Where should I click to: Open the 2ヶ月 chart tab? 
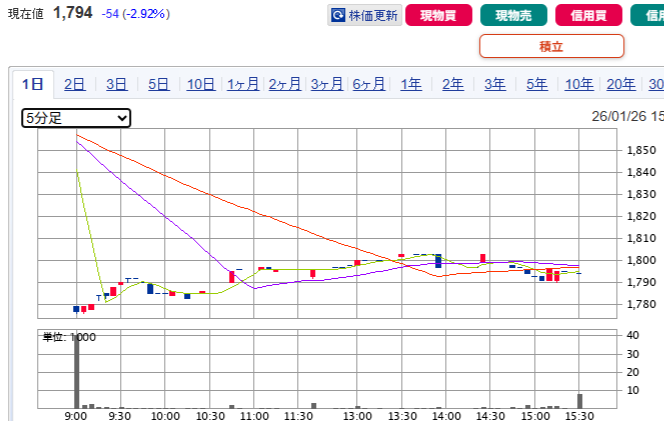[285, 85]
